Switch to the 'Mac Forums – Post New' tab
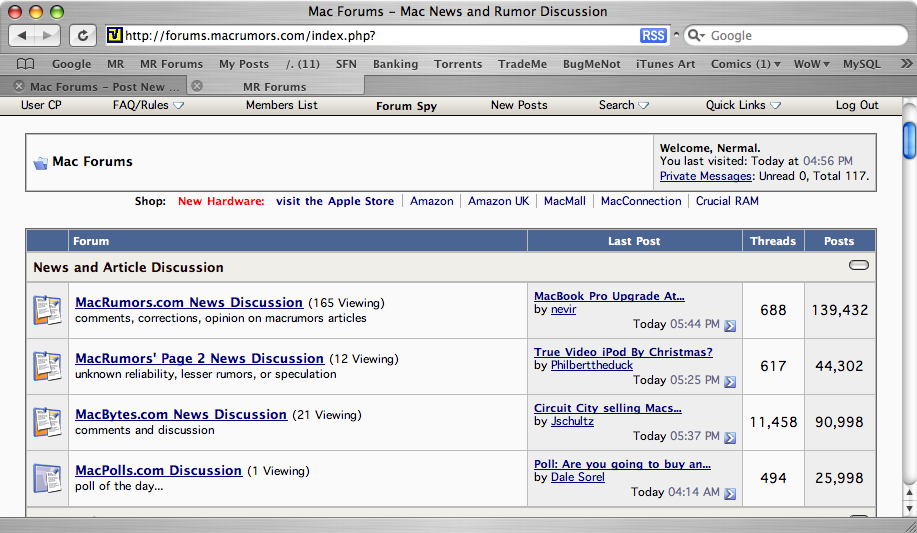This screenshot has height=533, width=917. 104,87
